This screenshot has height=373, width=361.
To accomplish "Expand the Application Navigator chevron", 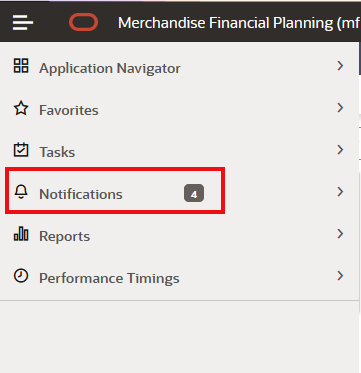I will pyautogui.click(x=340, y=66).
